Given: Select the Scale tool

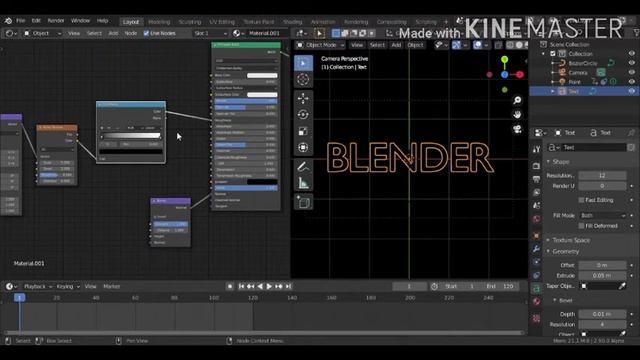Looking at the screenshot, I should (x=303, y=131).
